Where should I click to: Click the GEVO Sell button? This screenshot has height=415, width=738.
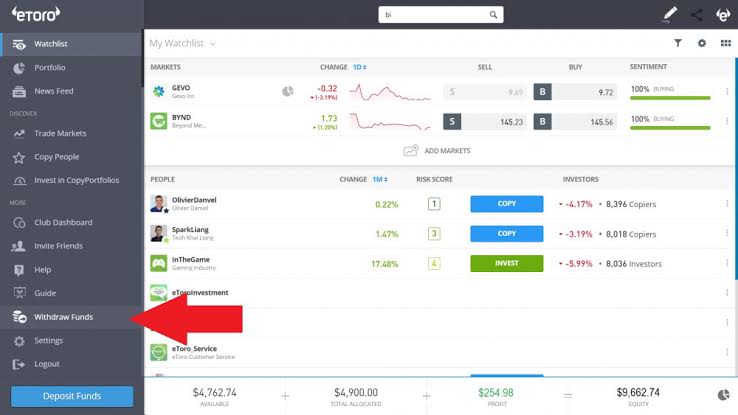pyautogui.click(x=485, y=92)
